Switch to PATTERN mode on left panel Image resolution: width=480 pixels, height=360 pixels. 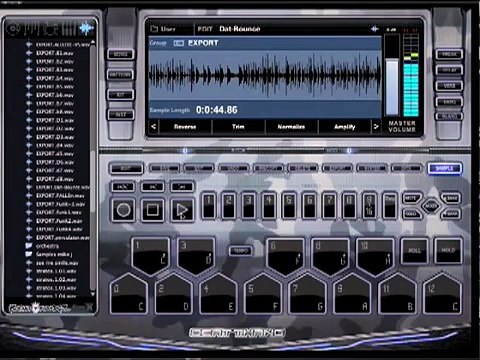(x=120, y=75)
